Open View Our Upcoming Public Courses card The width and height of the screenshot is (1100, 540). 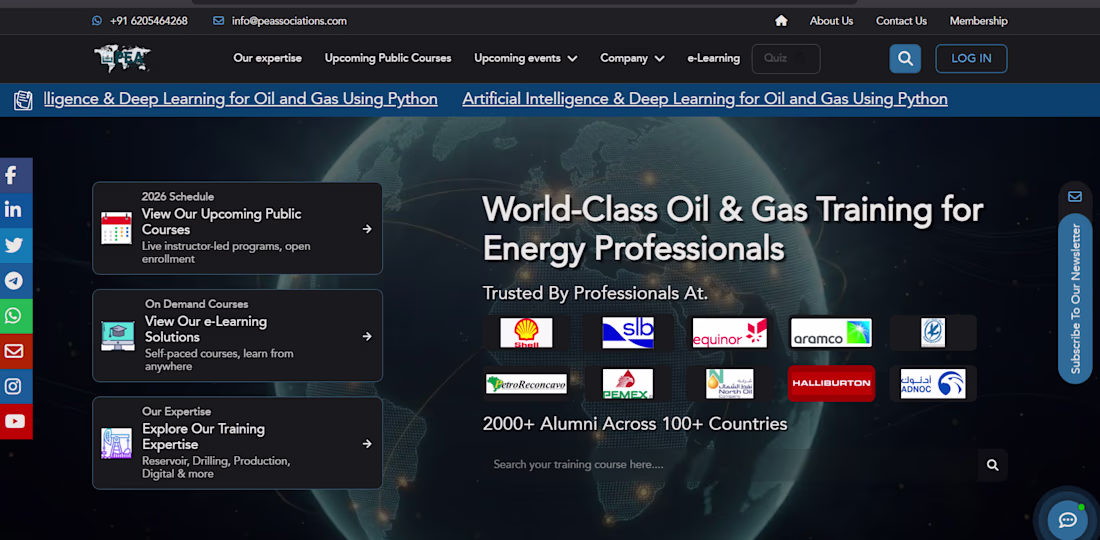237,229
